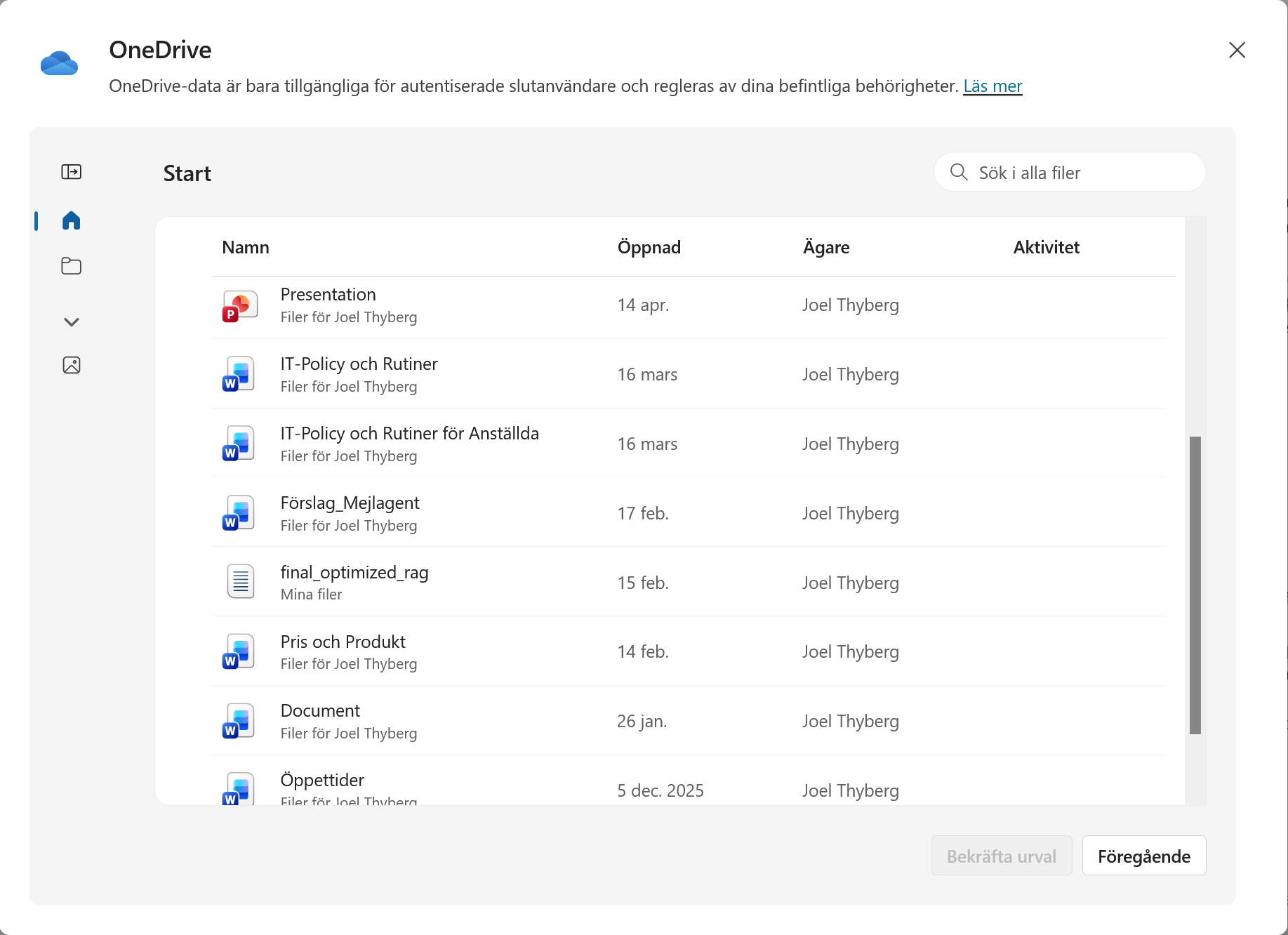Image resolution: width=1288 pixels, height=935 pixels.
Task: Select the IT-Policy och Rutiner för Anställda name
Action: click(409, 433)
